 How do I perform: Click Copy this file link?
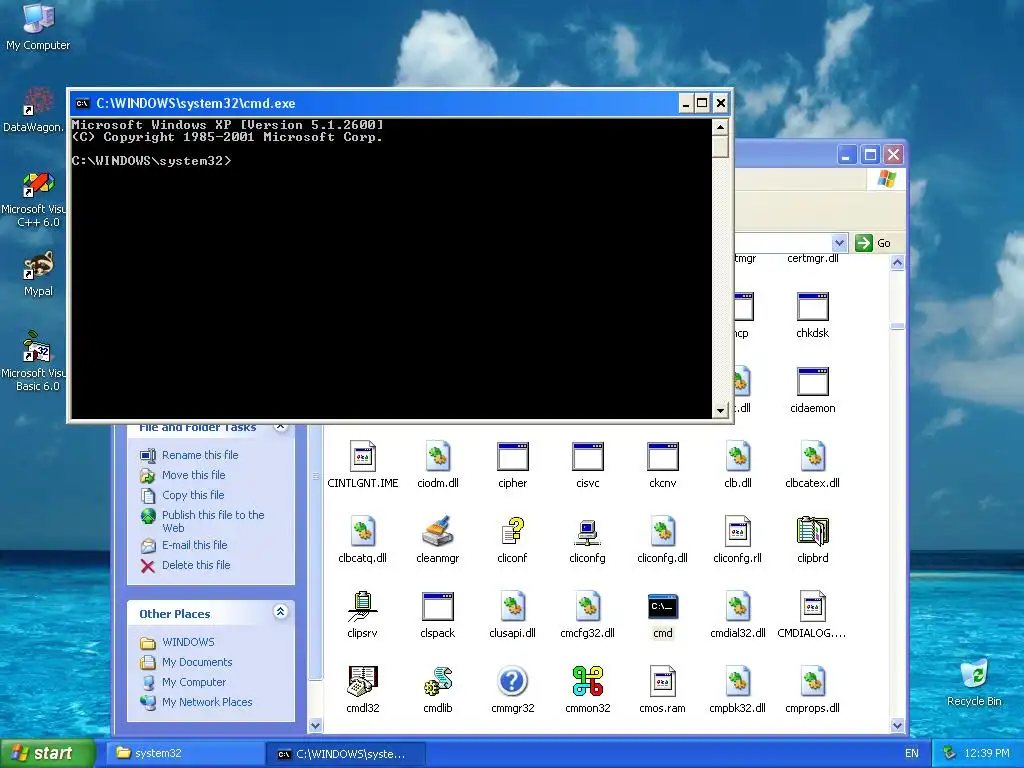point(193,495)
